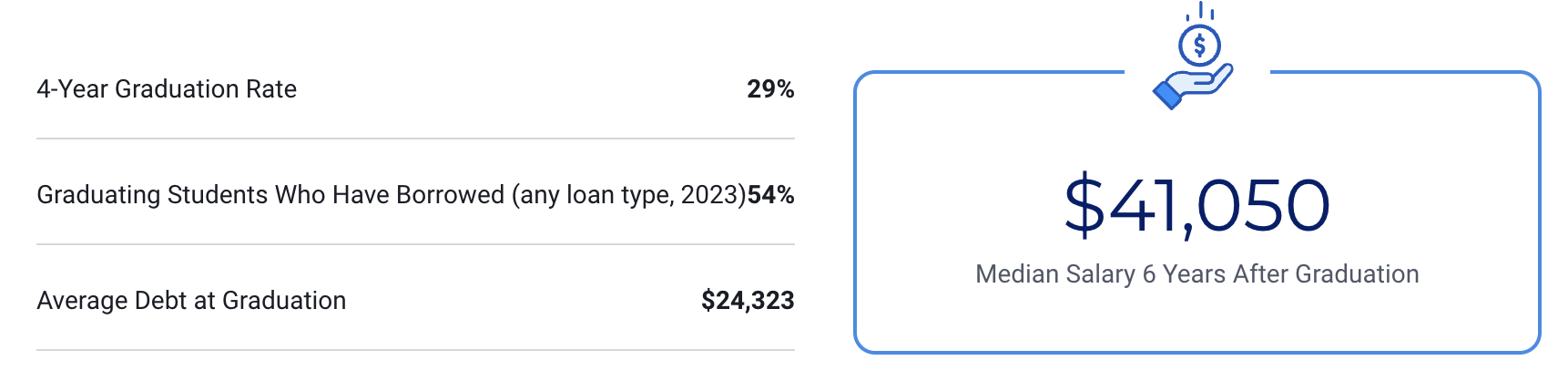The height and width of the screenshot is (381, 1568).
Task: Click the Average Debt at Graduation label
Action: click(x=191, y=301)
